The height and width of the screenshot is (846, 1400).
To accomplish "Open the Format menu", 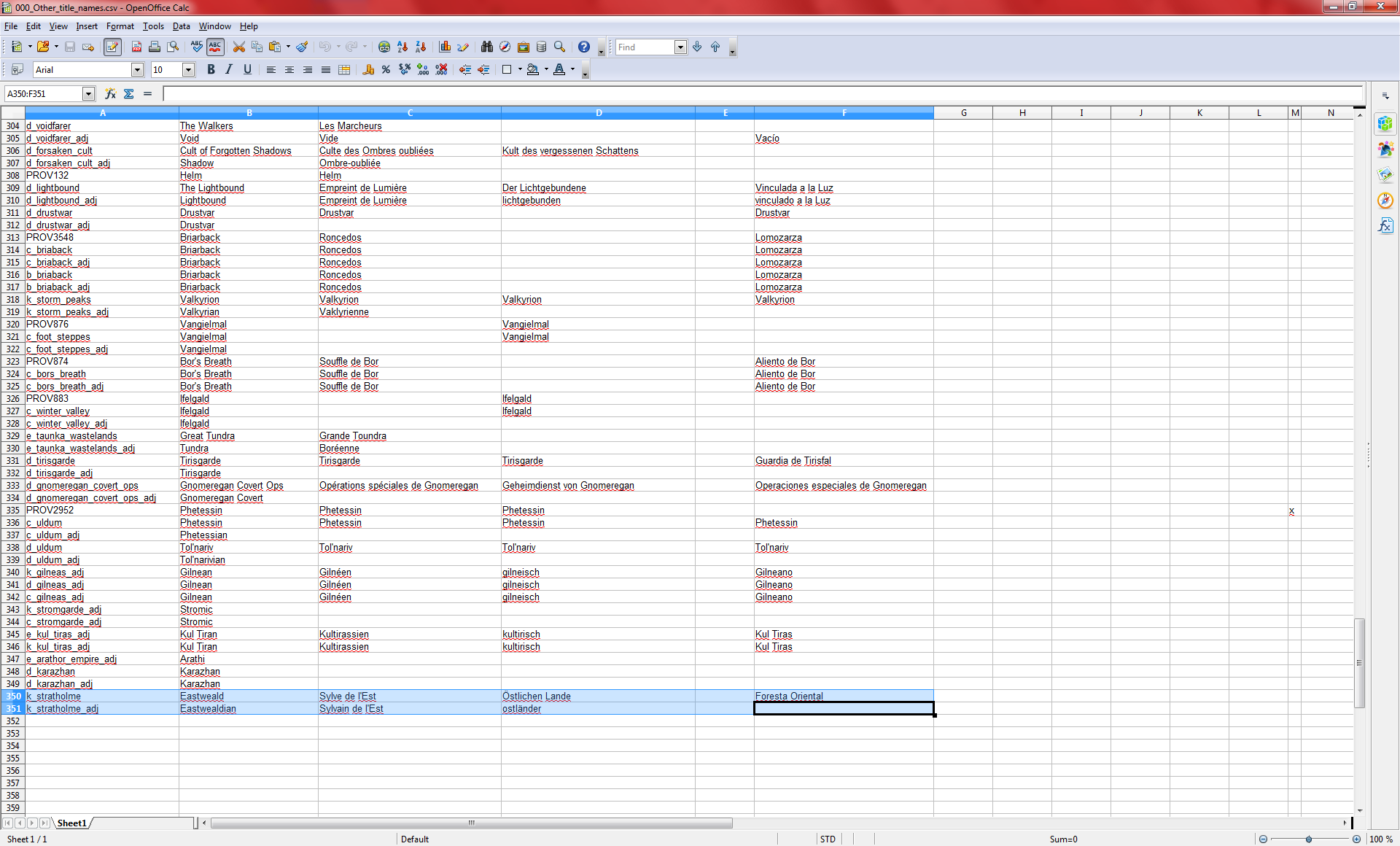I will click(120, 26).
